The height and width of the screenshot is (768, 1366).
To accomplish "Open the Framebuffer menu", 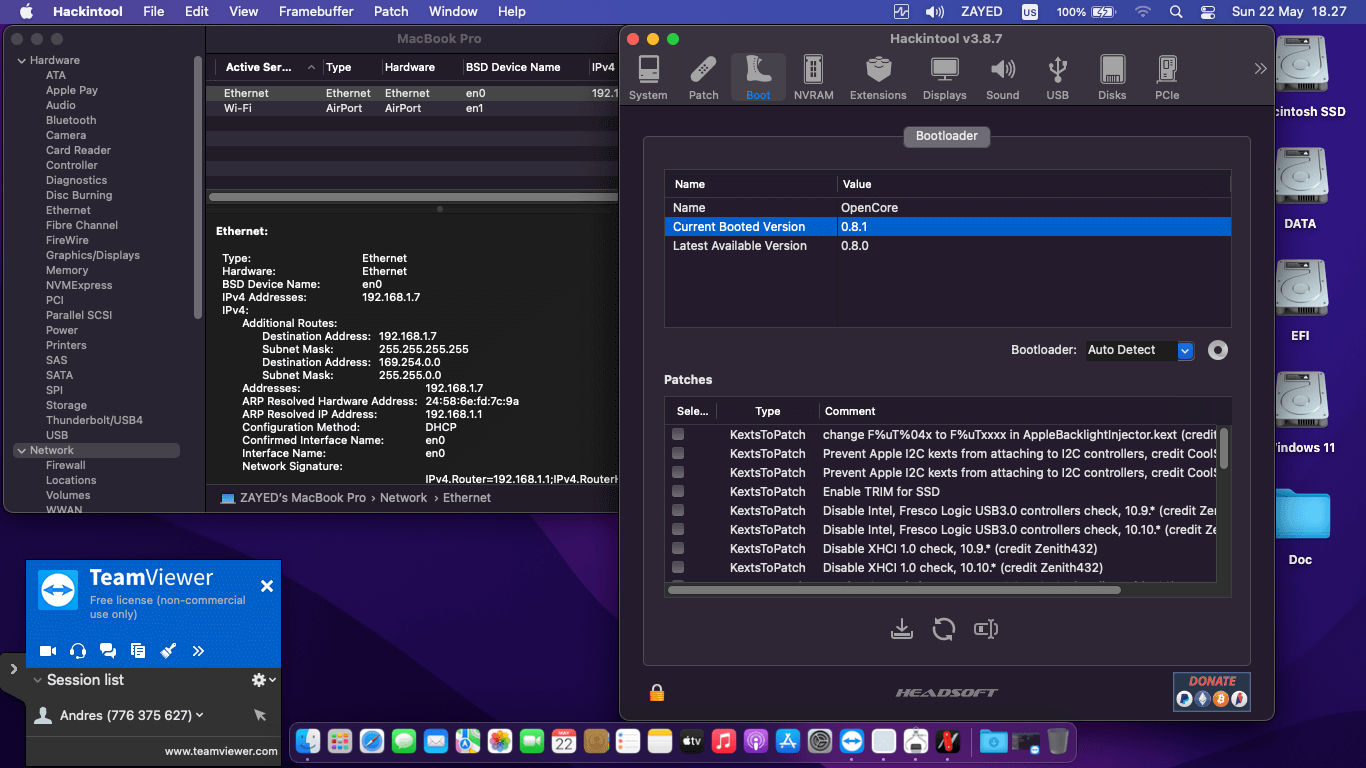I will coord(316,11).
